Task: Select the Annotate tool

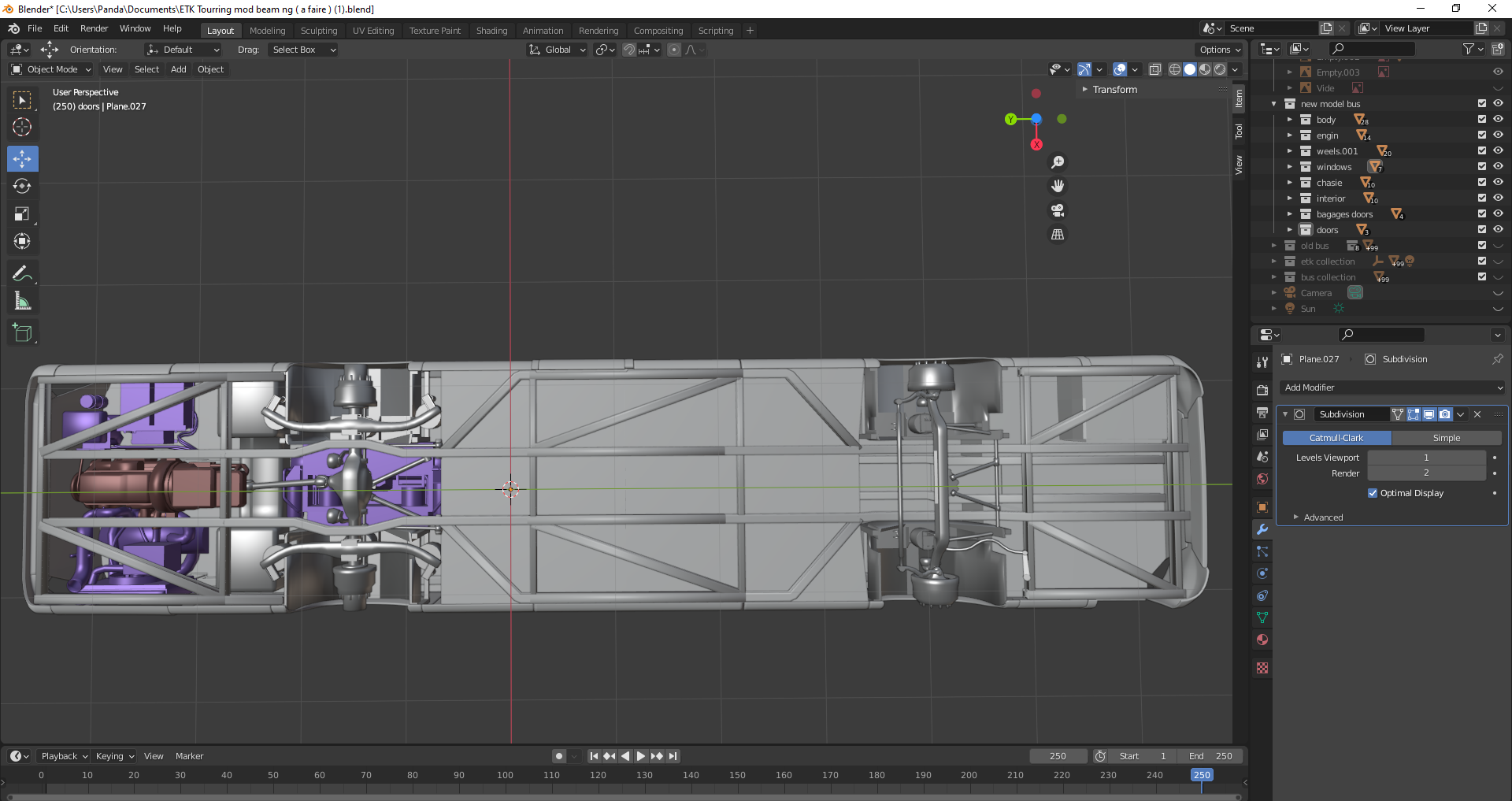Action: pos(22,273)
